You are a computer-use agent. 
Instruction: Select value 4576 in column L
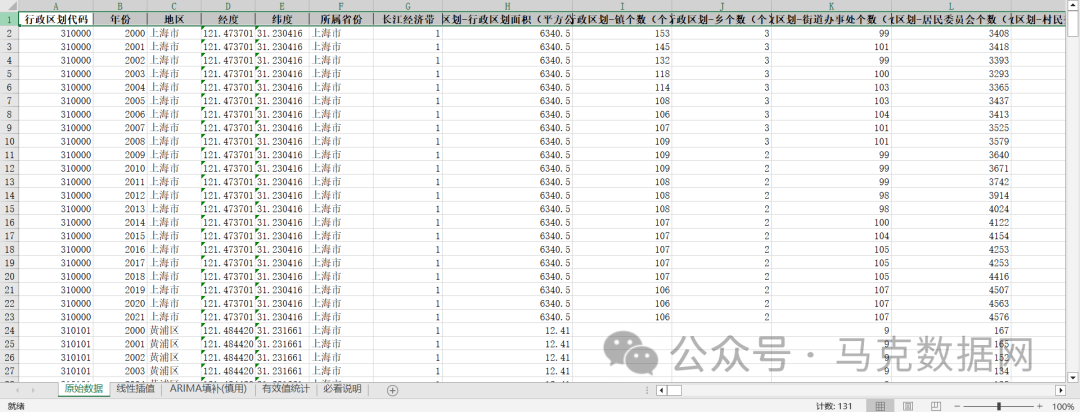click(x=951, y=317)
